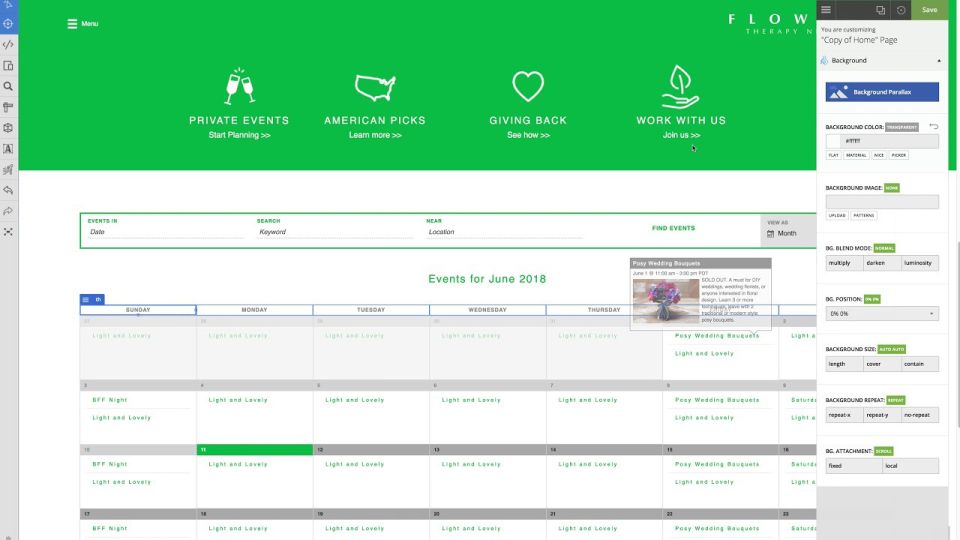Open the site Menu in the header
This screenshot has height=540, width=960.
[x=82, y=23]
